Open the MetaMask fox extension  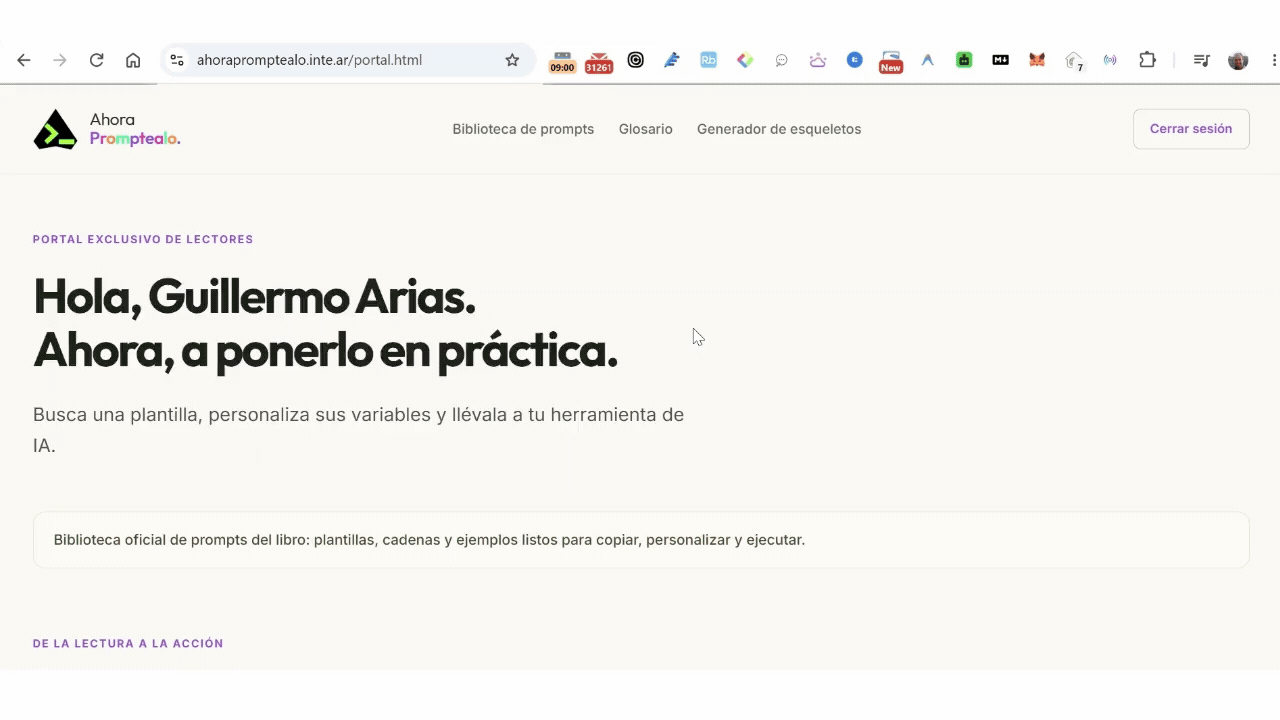(1037, 60)
